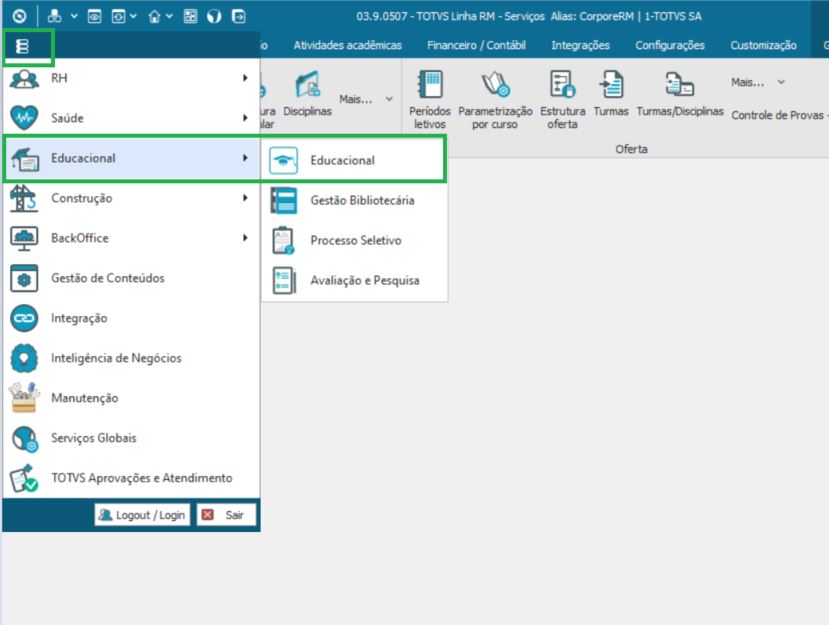829x625 pixels.
Task: Click the Processo Seletivo clipboard icon
Action: tap(283, 241)
